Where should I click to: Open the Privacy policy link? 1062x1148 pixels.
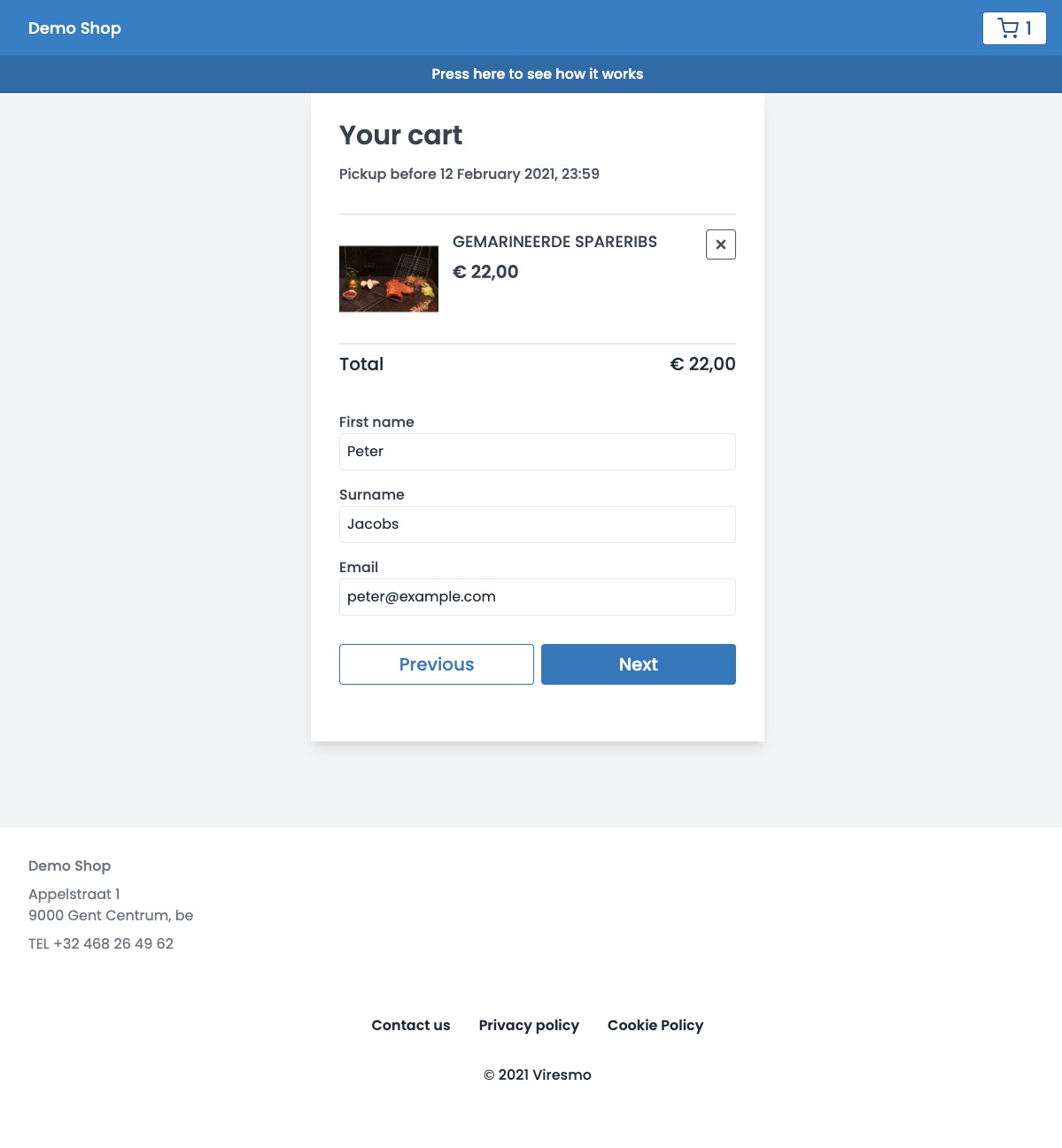[529, 1025]
